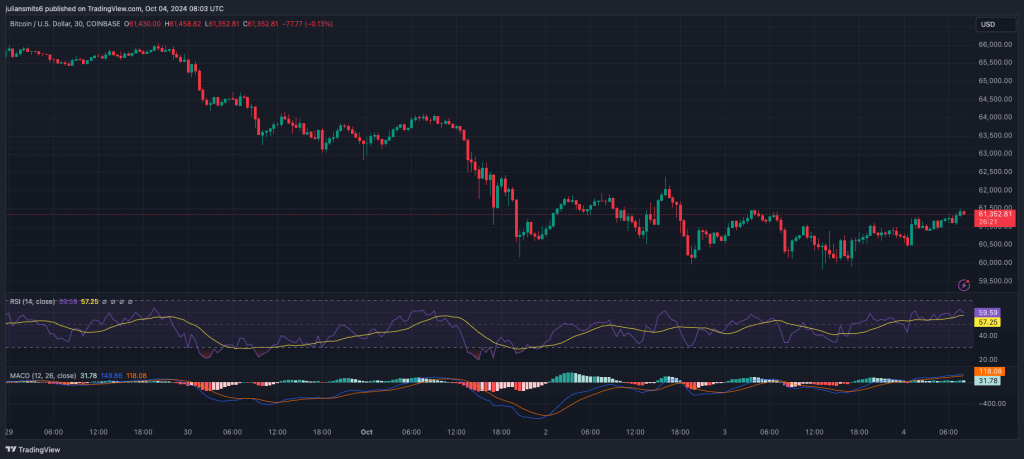
Task: Click the 29 date label on time axis
Action: 8,432
